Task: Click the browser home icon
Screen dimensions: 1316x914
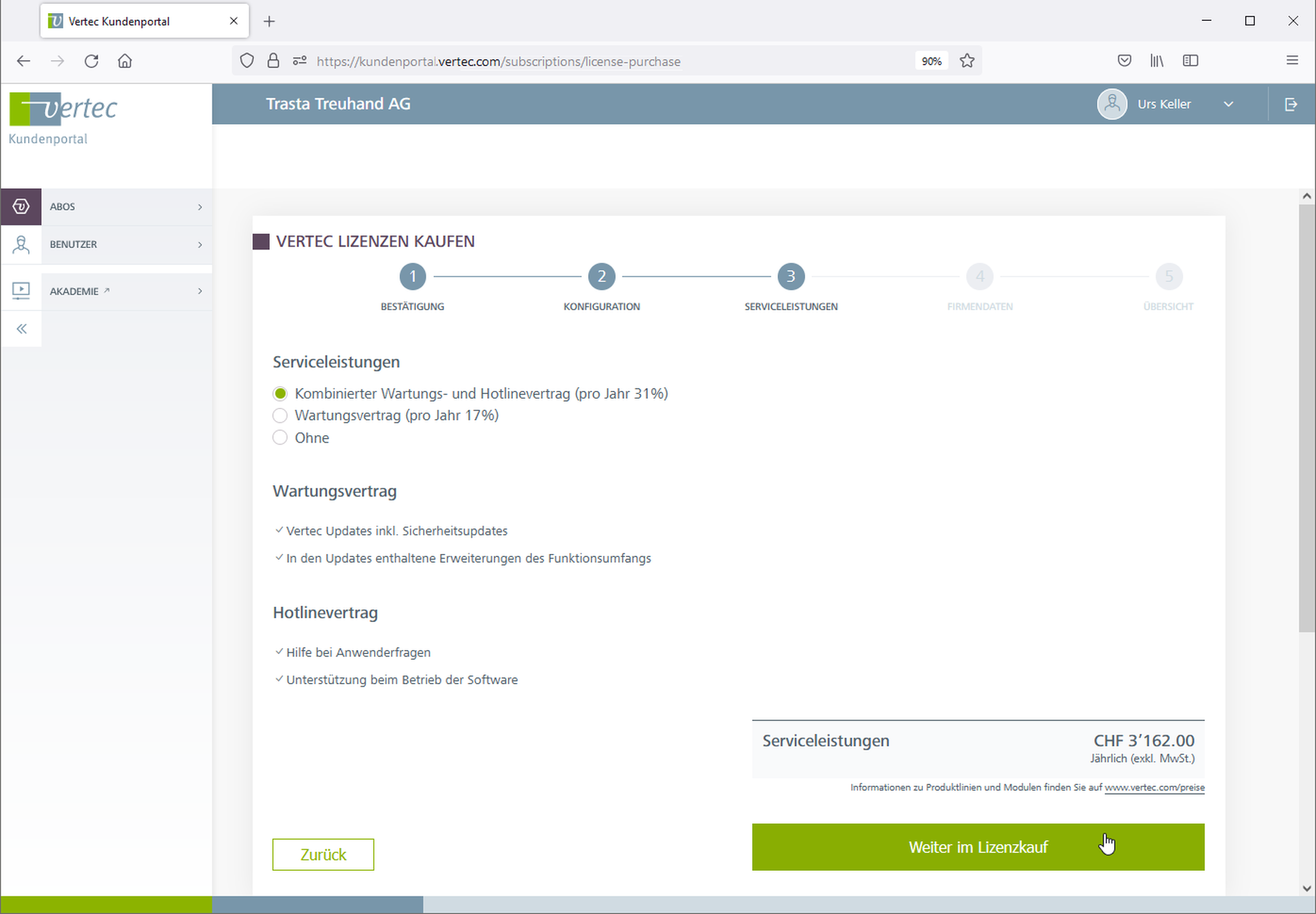Action: point(124,61)
